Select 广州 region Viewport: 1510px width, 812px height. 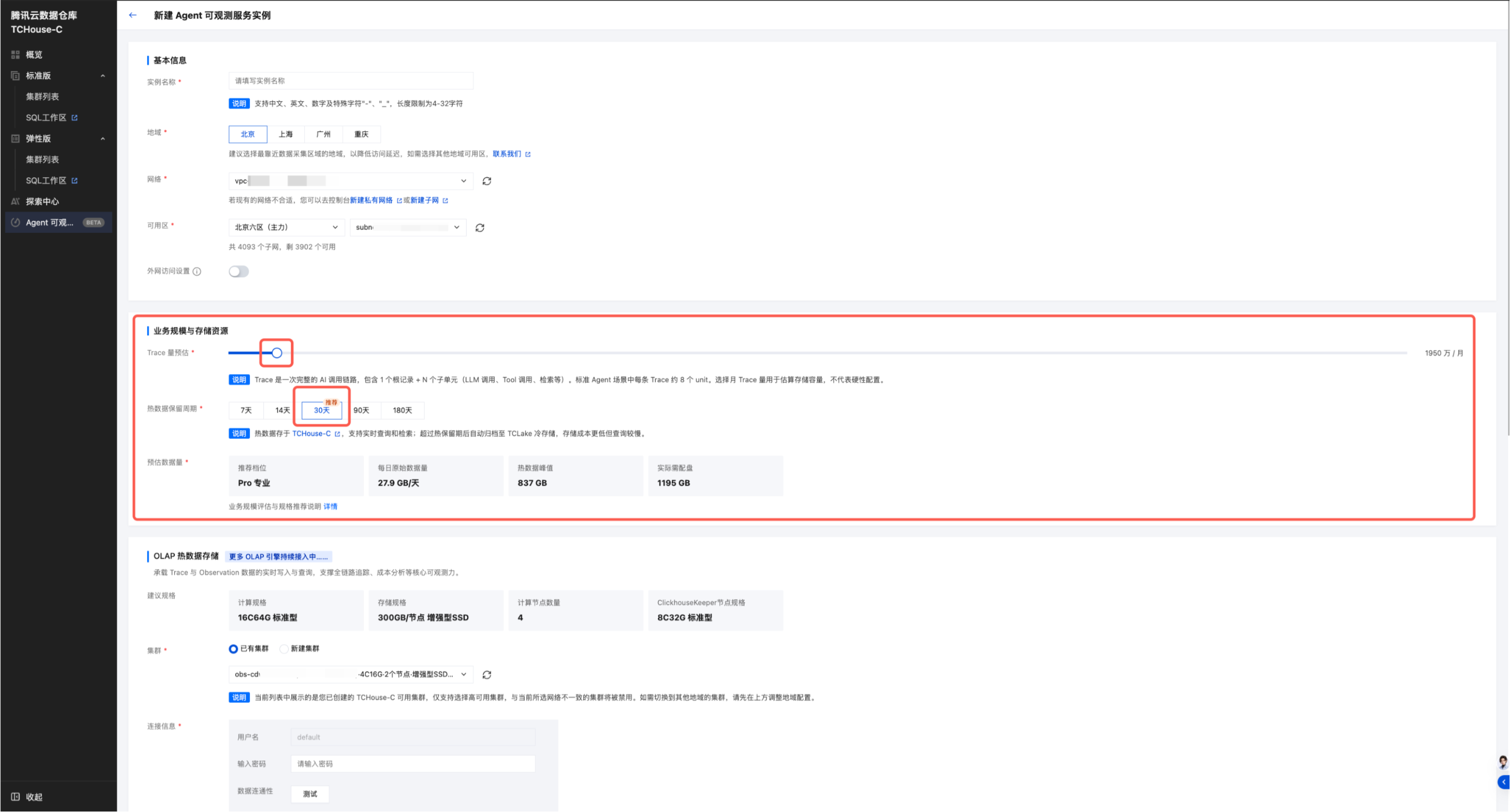click(323, 134)
